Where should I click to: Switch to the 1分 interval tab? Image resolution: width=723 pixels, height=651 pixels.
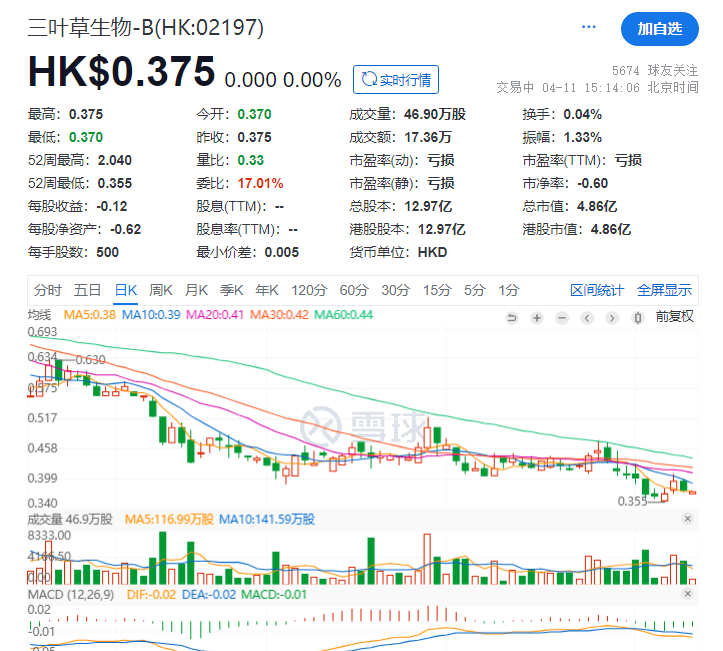click(509, 290)
